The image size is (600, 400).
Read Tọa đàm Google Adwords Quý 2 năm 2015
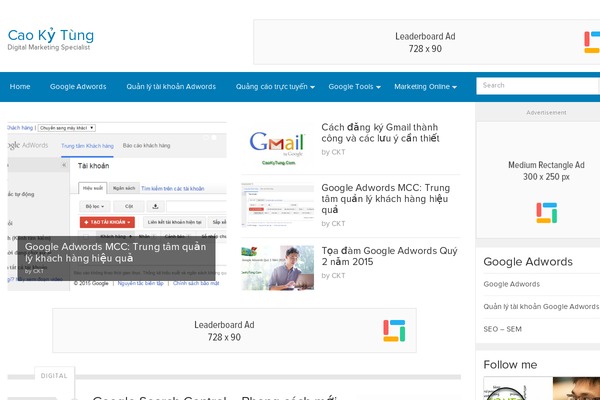pyautogui.click(x=389, y=256)
